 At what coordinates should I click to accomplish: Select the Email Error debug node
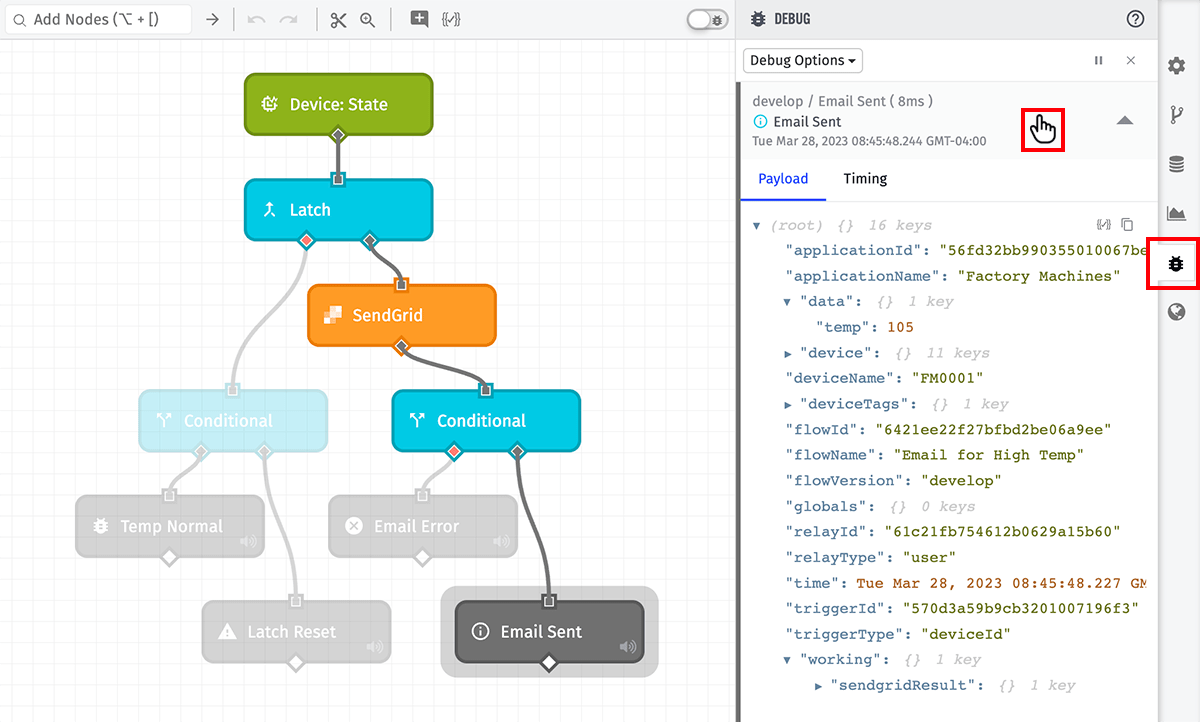pos(423,526)
